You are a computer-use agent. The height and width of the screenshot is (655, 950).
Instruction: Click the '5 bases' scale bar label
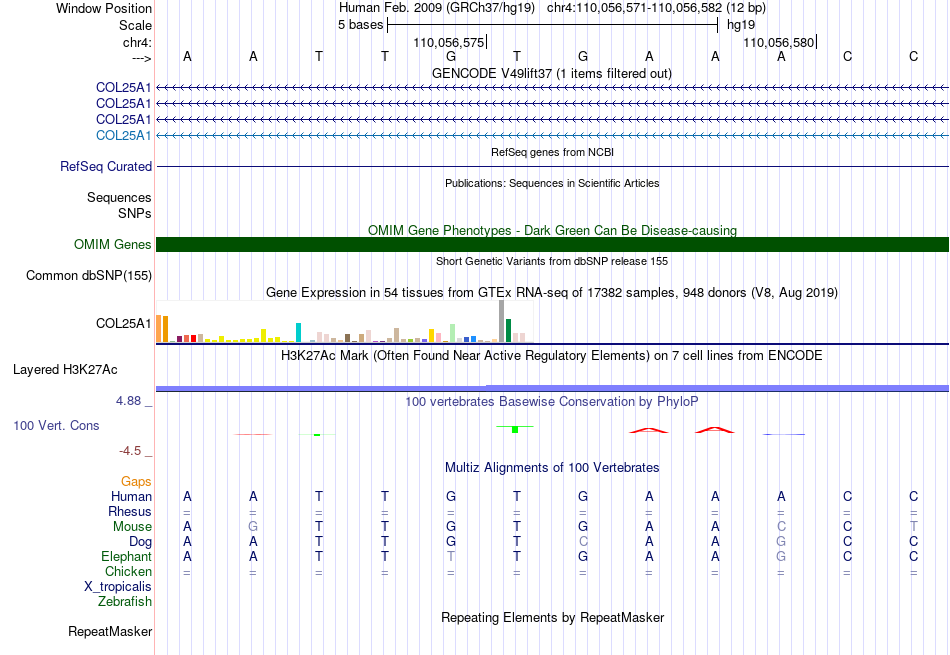(x=360, y=25)
